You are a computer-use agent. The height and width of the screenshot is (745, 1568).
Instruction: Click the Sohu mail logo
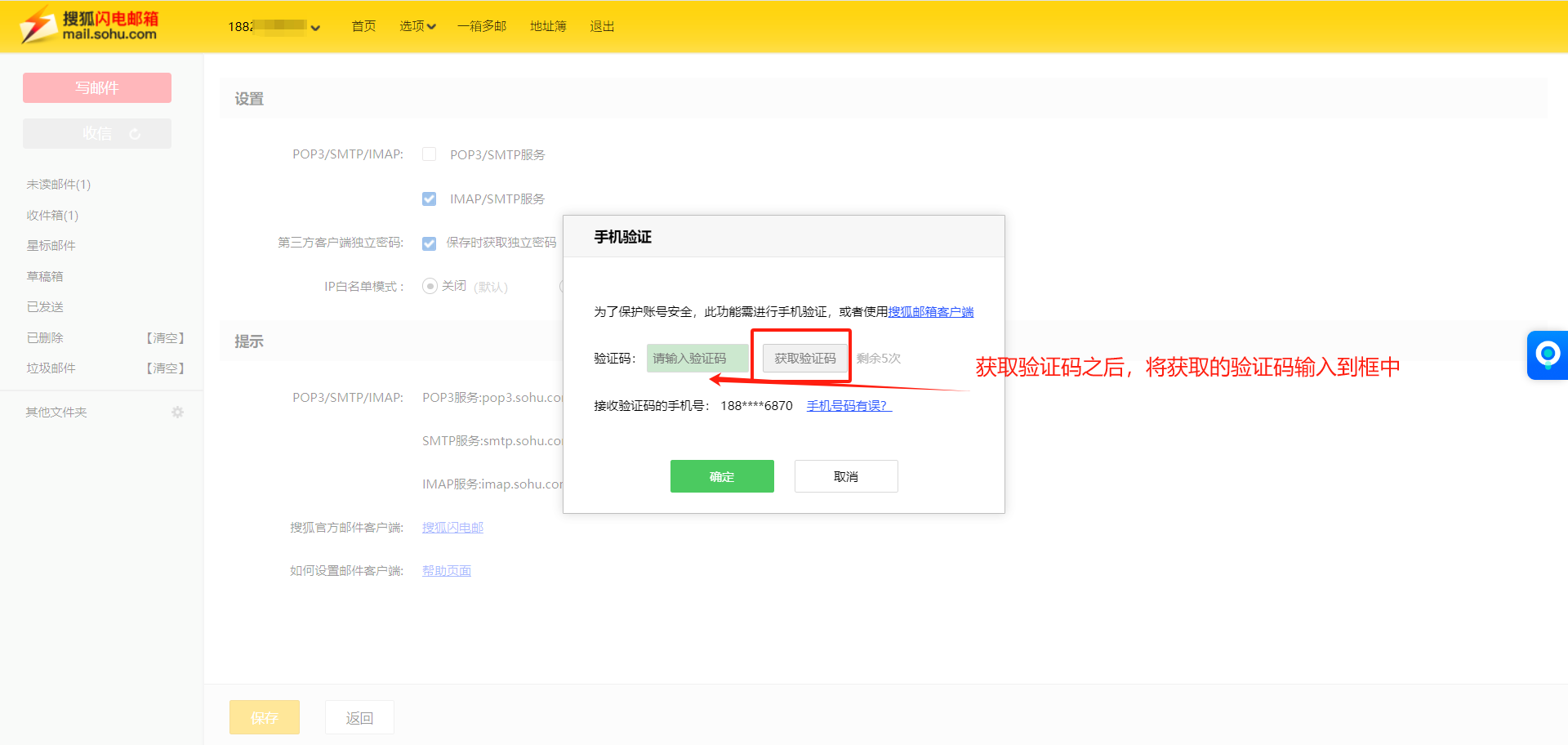[x=89, y=25]
